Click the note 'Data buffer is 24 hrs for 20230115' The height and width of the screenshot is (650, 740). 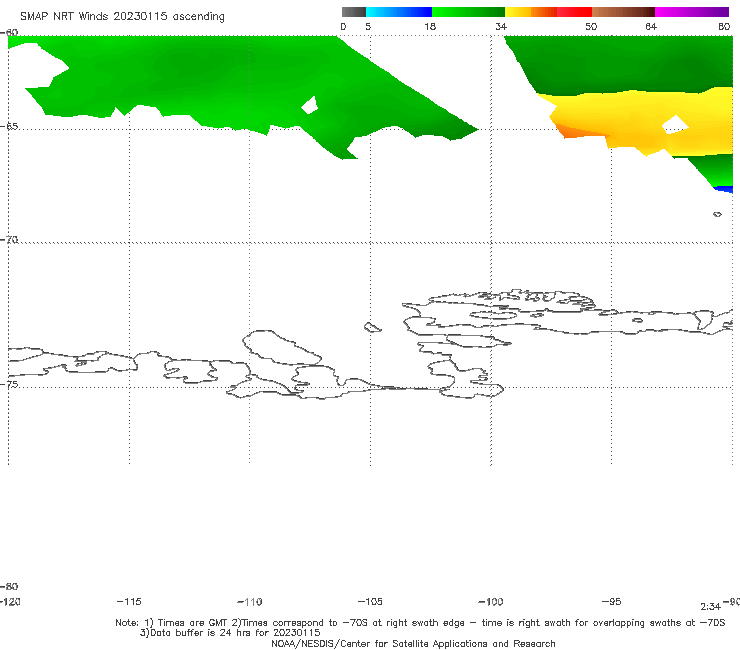tap(230, 633)
